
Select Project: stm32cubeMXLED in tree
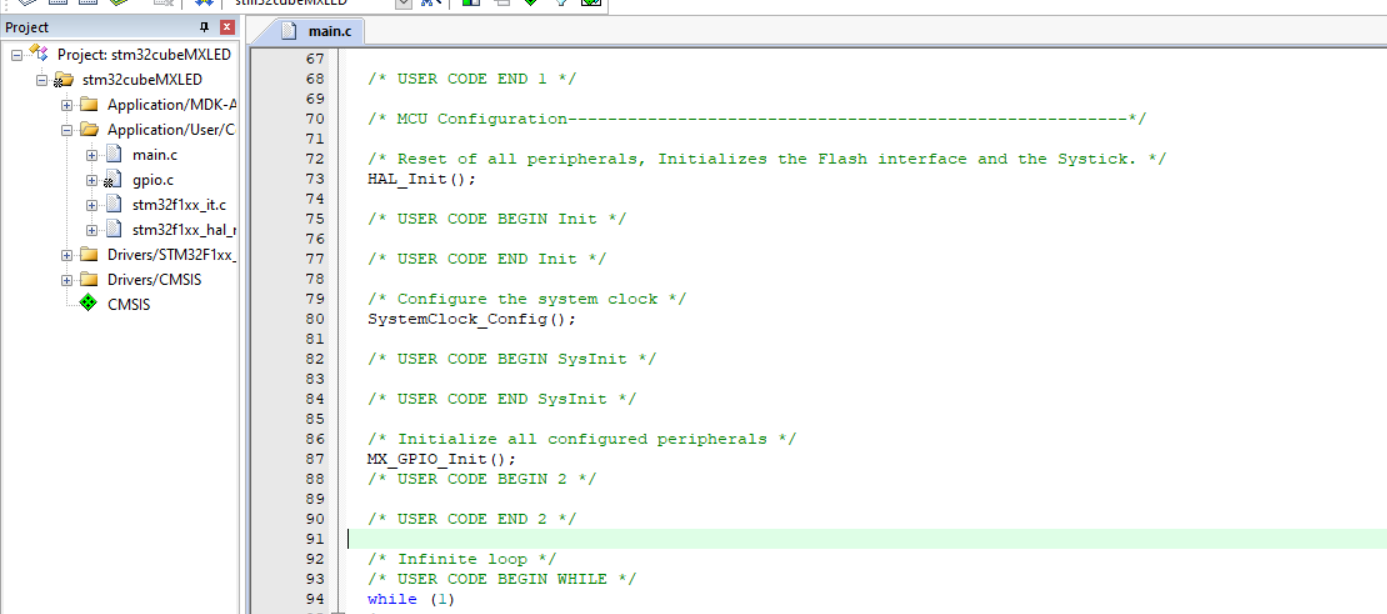[145, 54]
